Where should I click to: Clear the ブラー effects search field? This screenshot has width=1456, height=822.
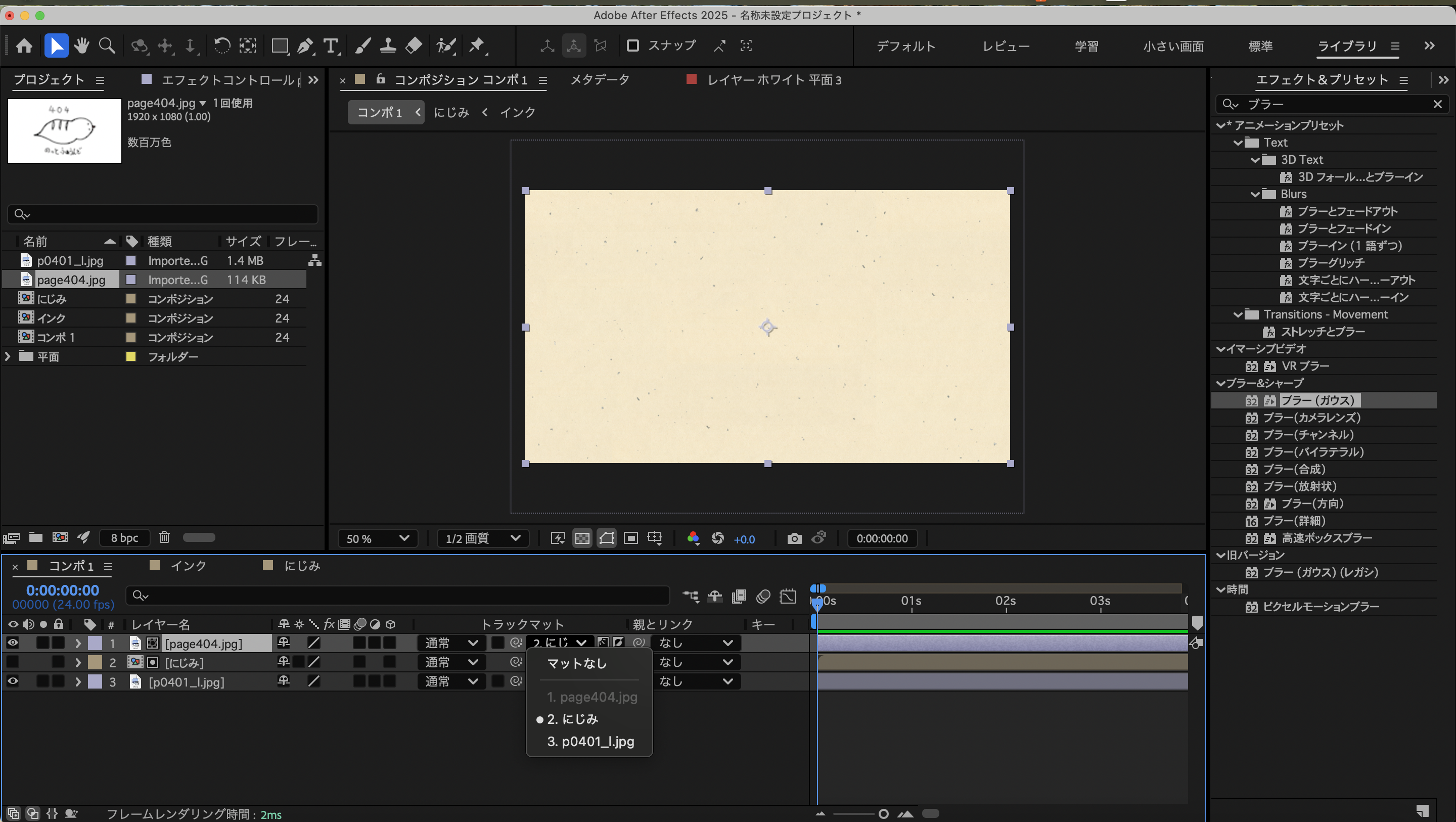coord(1437,104)
